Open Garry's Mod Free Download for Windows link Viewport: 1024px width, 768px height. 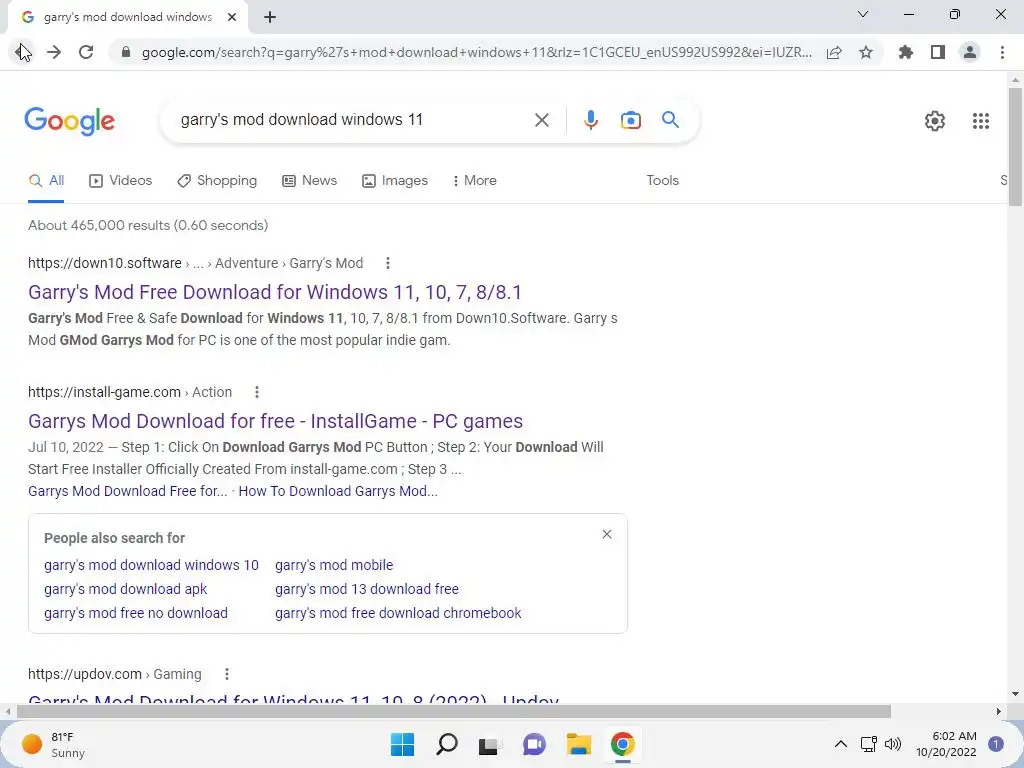point(275,292)
